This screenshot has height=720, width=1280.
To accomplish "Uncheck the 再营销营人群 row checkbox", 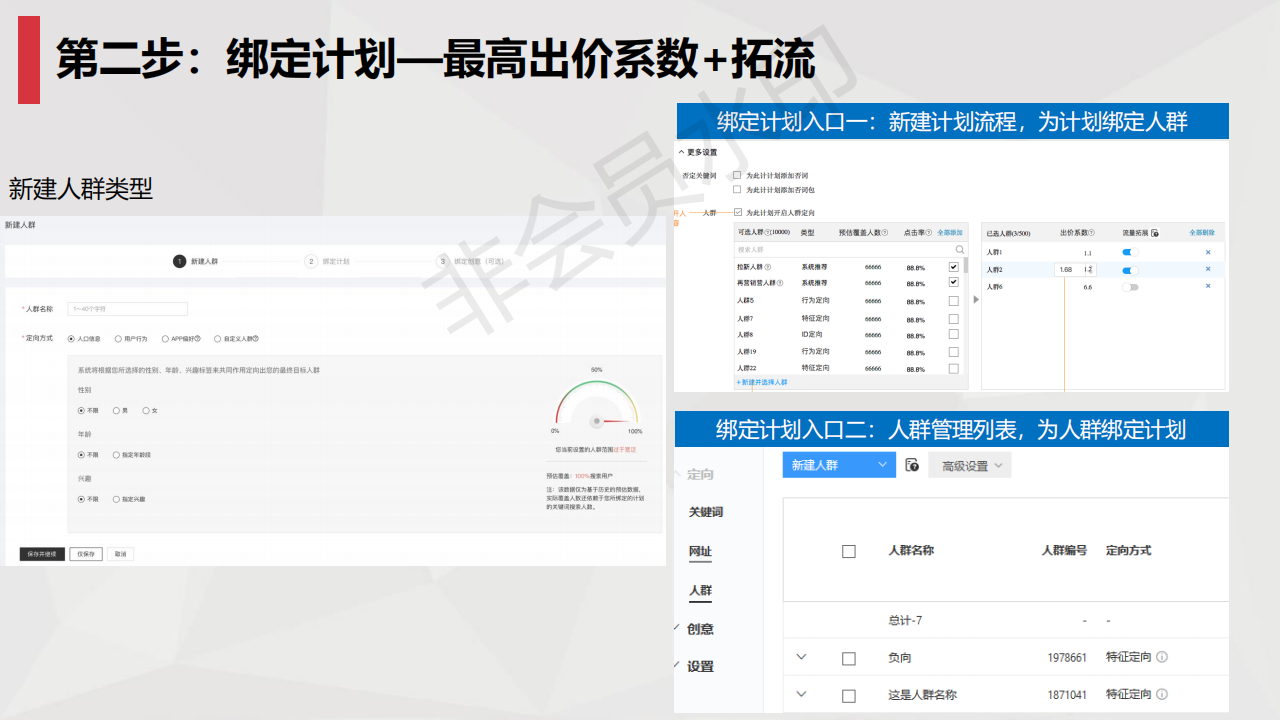I will [954, 282].
